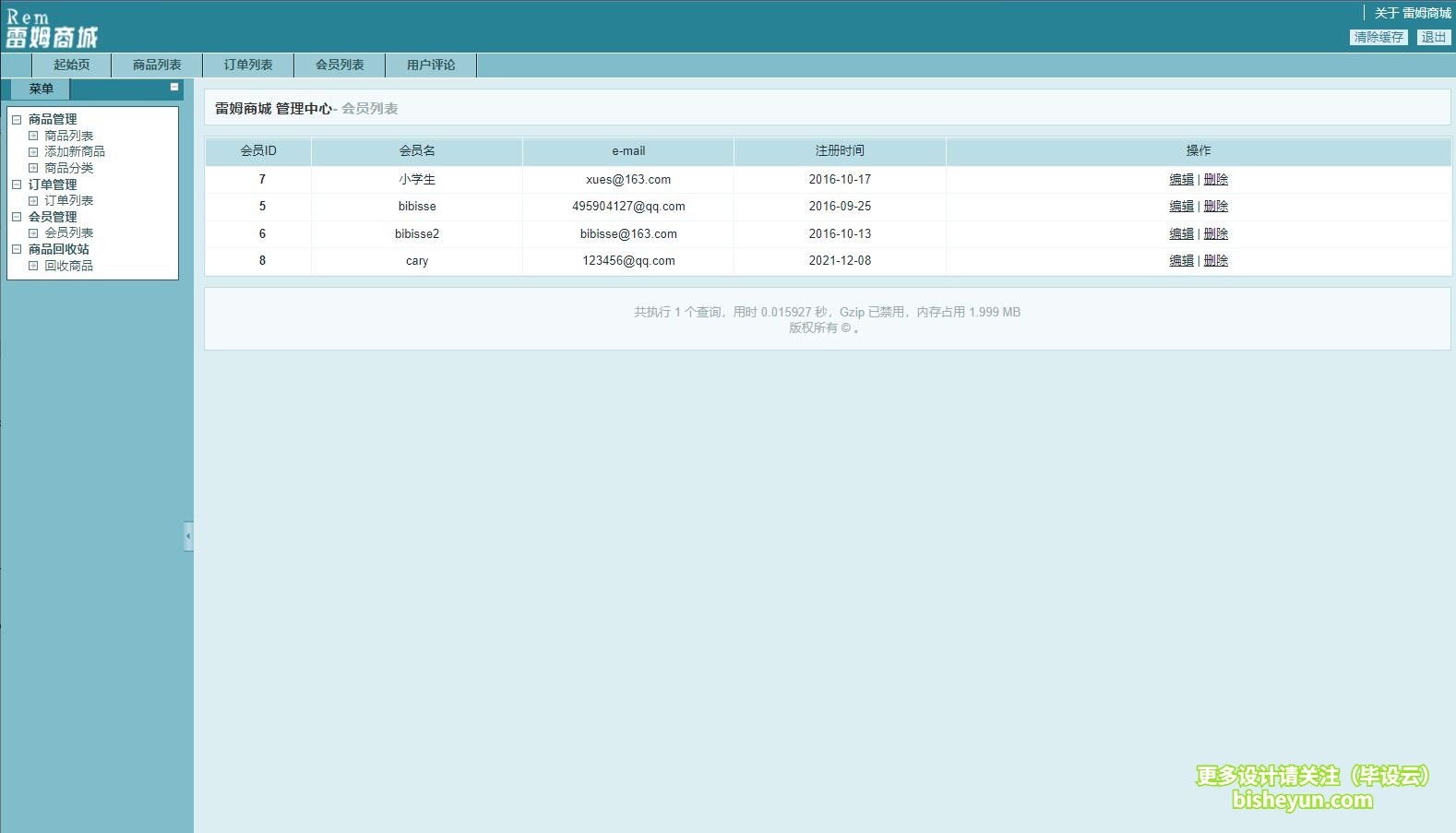This screenshot has width=1456, height=833.
Task: Click the icon beside 商品分类
Action: click(x=33, y=168)
